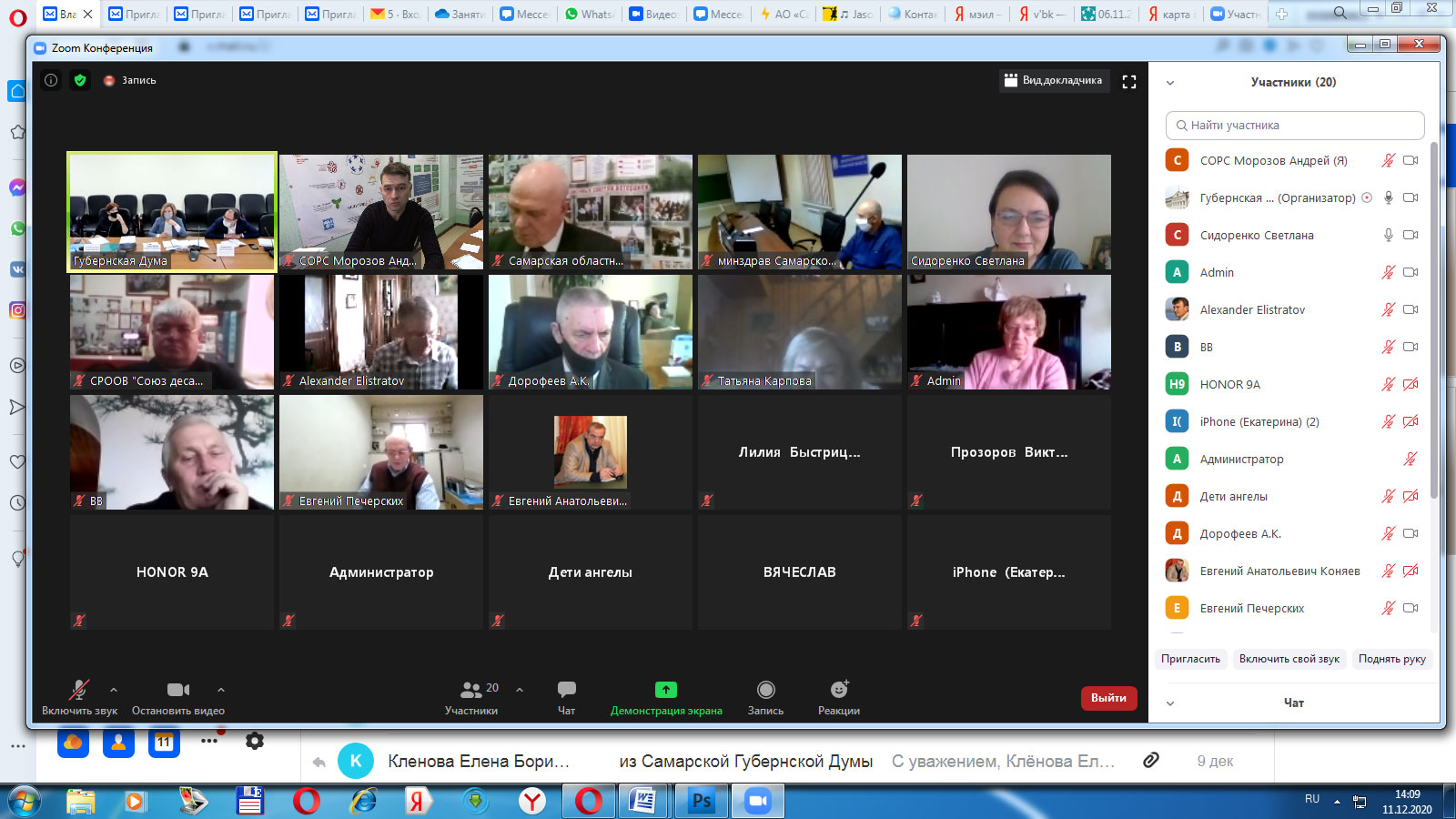Collapse the Participants panel chevron
Image resolution: width=1456 pixels, height=819 pixels.
point(1170,83)
